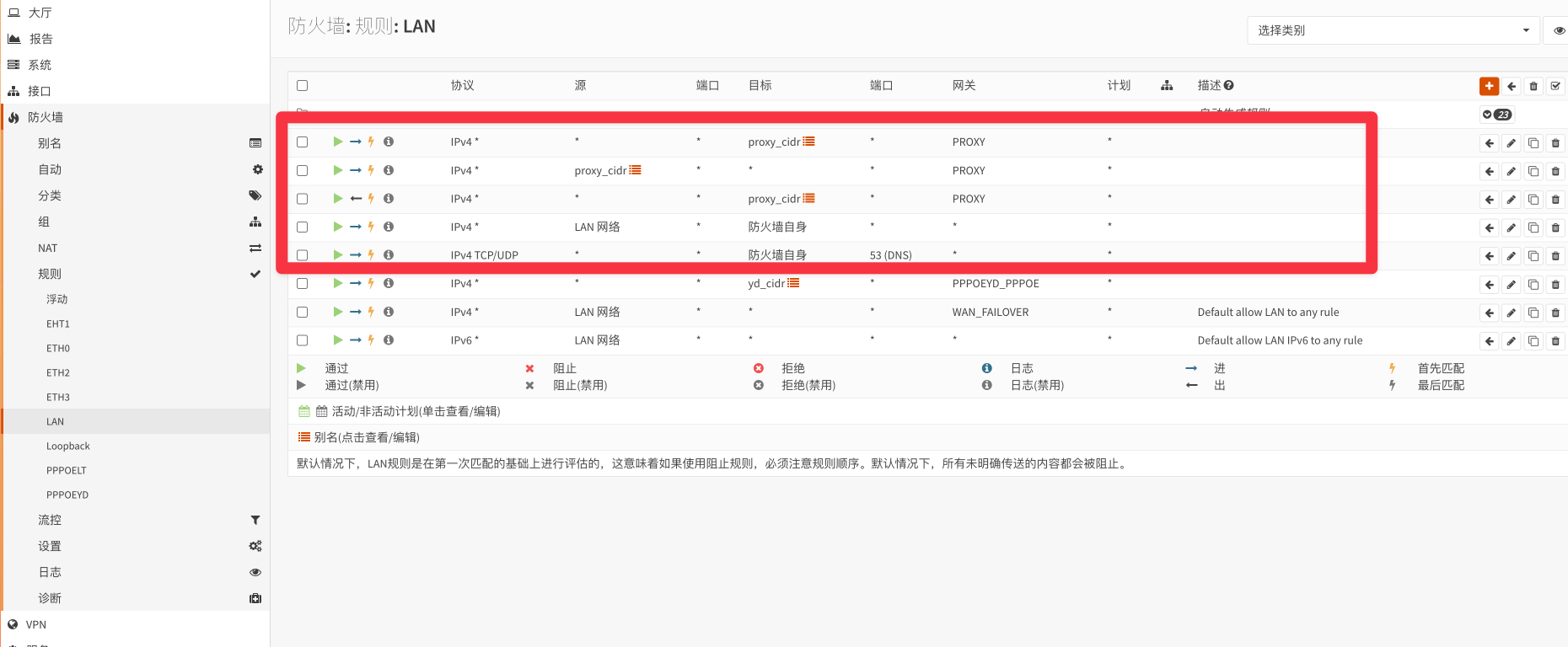
Task: Click the NAT exchange-arrows icon in sidebar
Action: click(255, 248)
